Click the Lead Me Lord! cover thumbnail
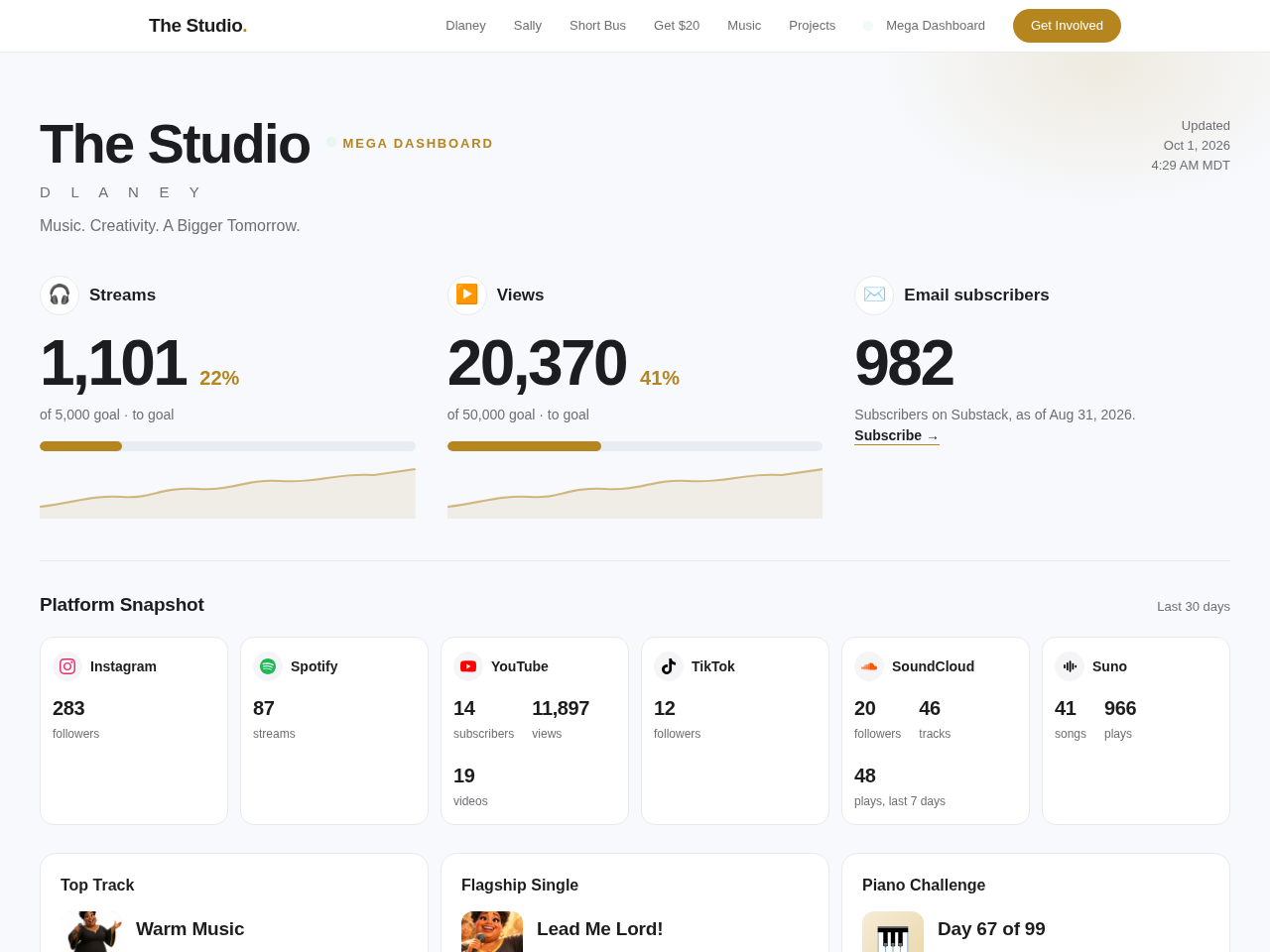The height and width of the screenshot is (952, 1270). [492, 932]
